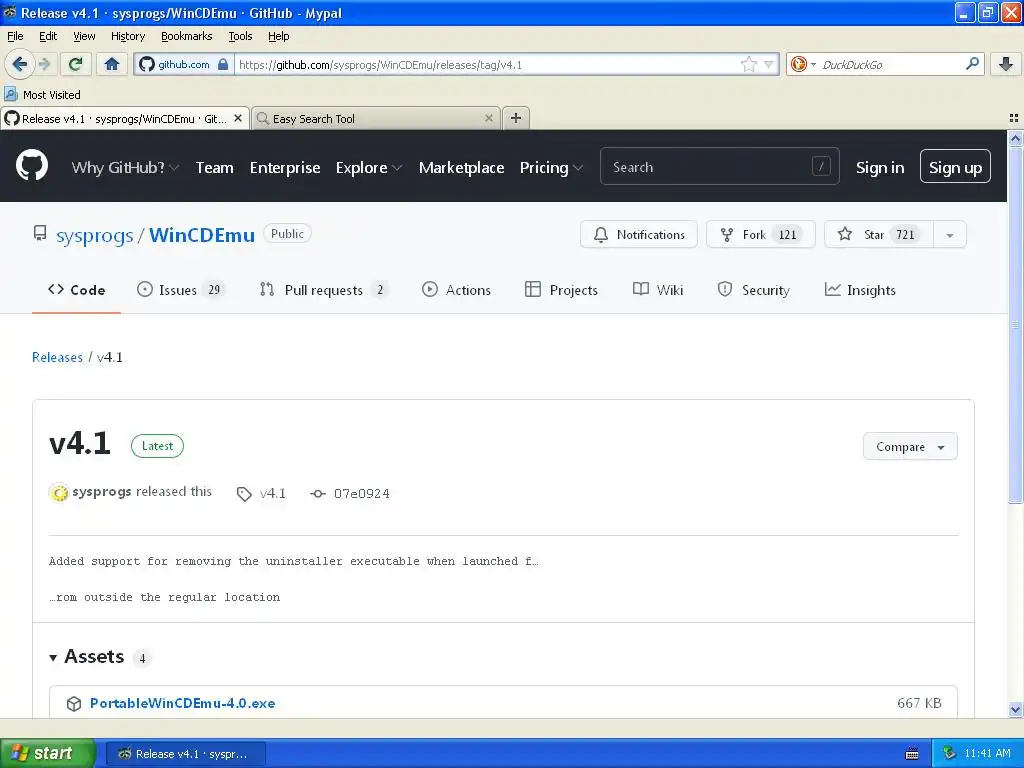The height and width of the screenshot is (768, 1024).
Task: Click the Enterprise nav link
Action: point(285,167)
